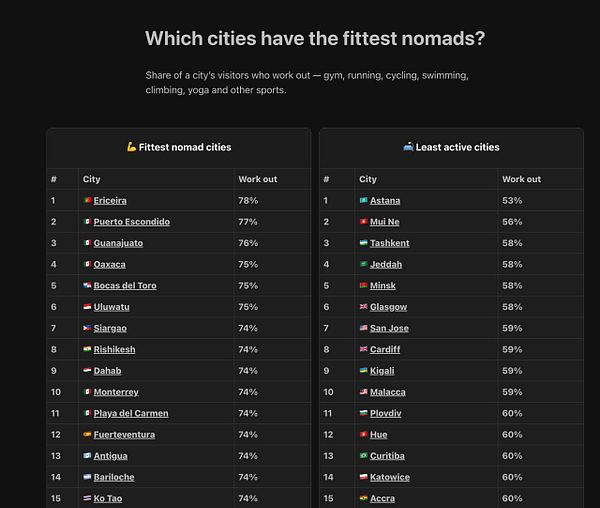Click the Tashkent city link
The width and height of the screenshot is (600, 508).
click(390, 243)
